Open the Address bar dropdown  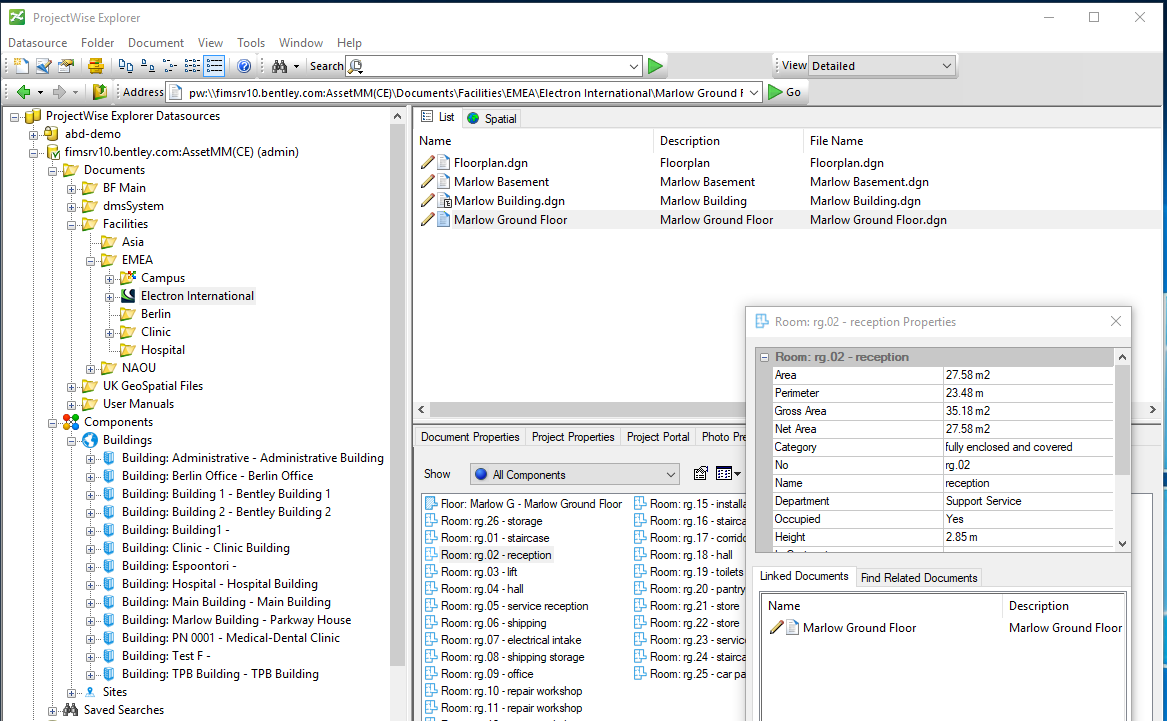pos(753,92)
